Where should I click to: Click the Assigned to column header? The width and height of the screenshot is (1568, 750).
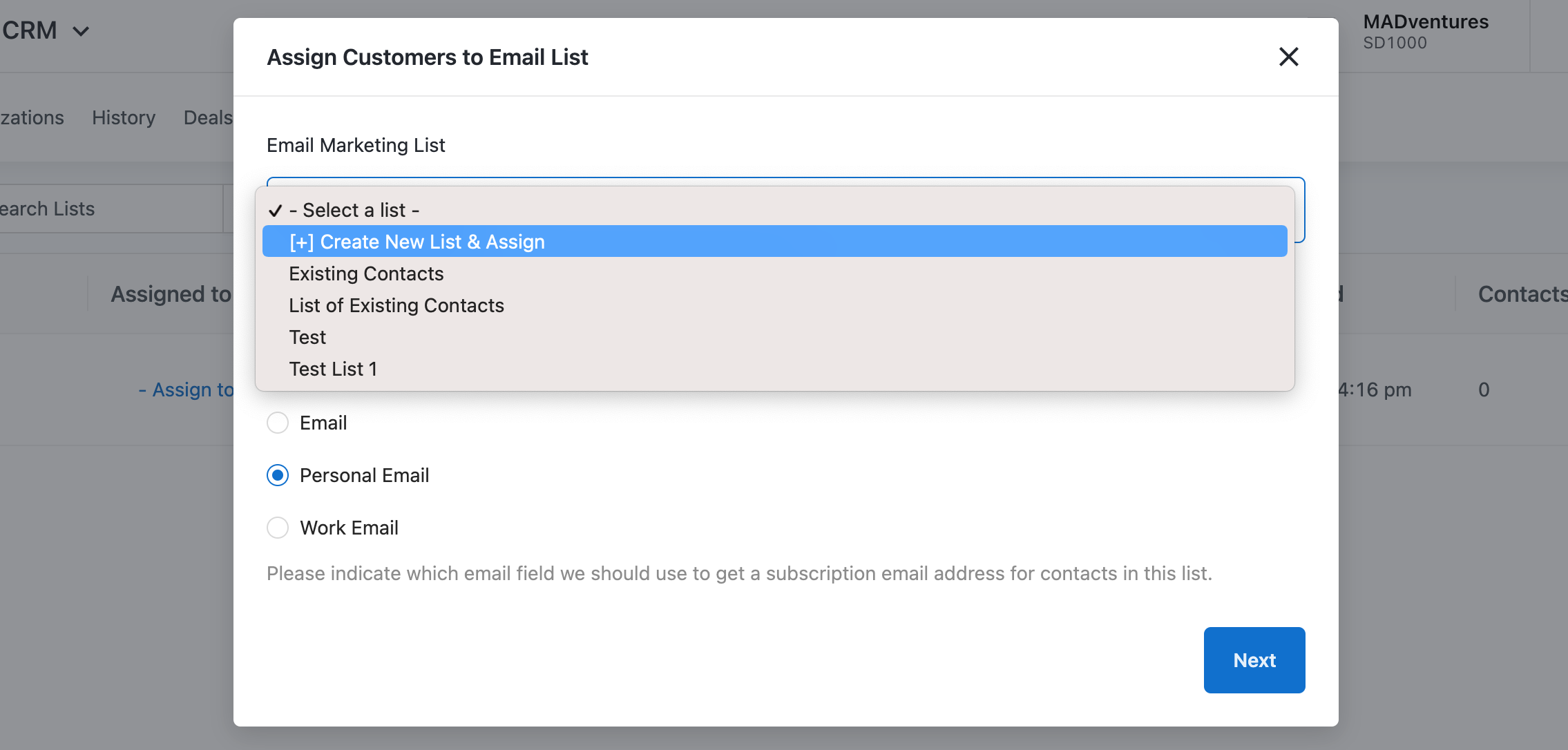tap(171, 294)
